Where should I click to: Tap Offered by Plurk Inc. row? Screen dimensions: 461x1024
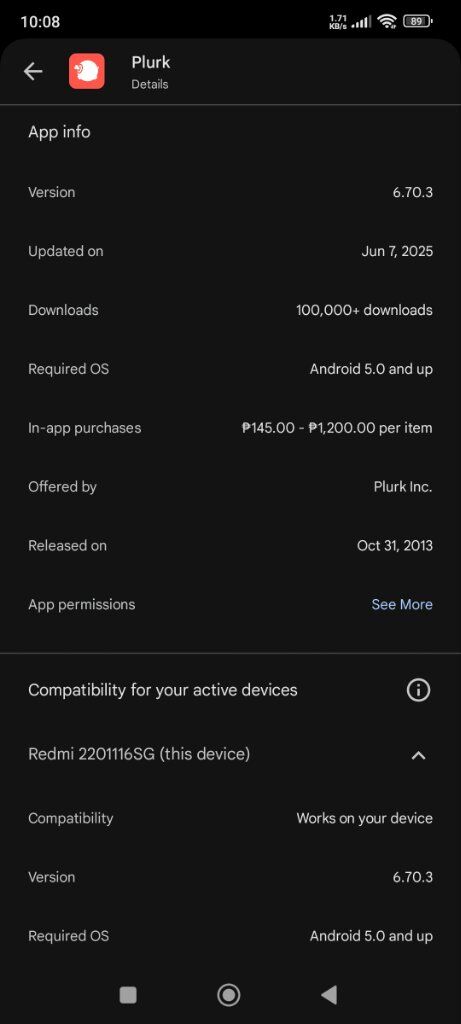[230, 487]
